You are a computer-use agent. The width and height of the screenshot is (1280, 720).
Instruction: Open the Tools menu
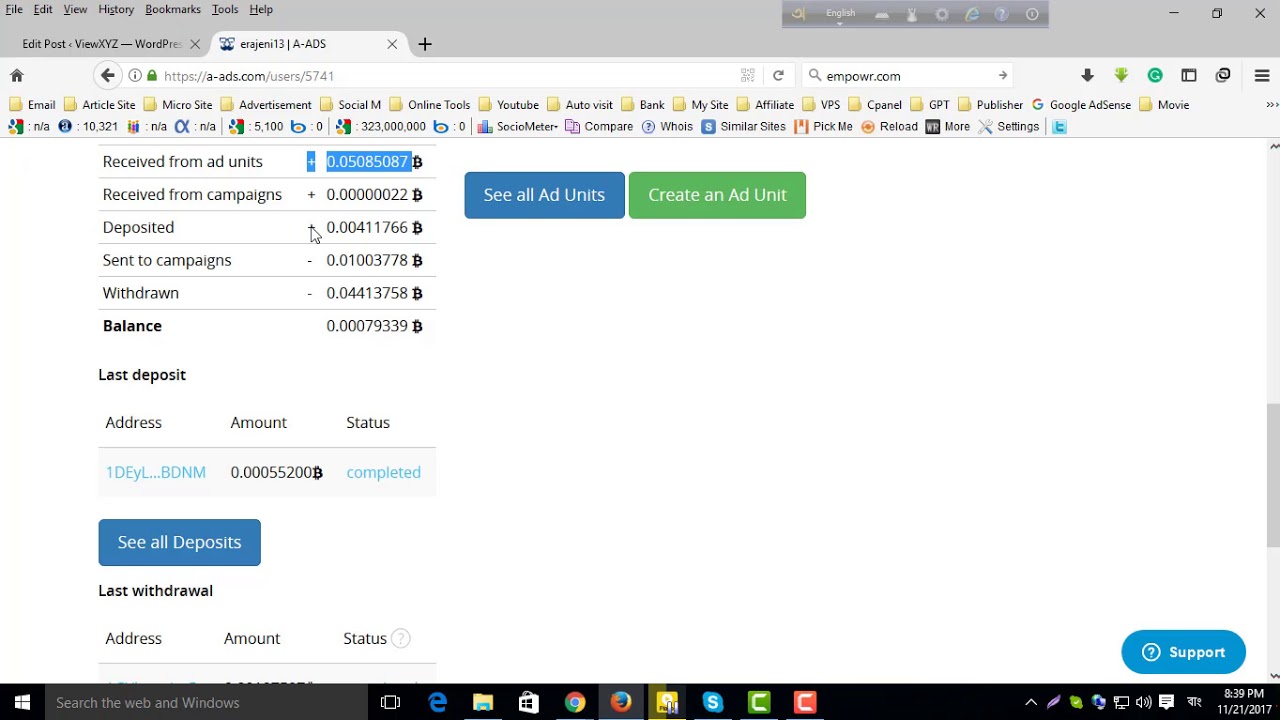pos(225,9)
